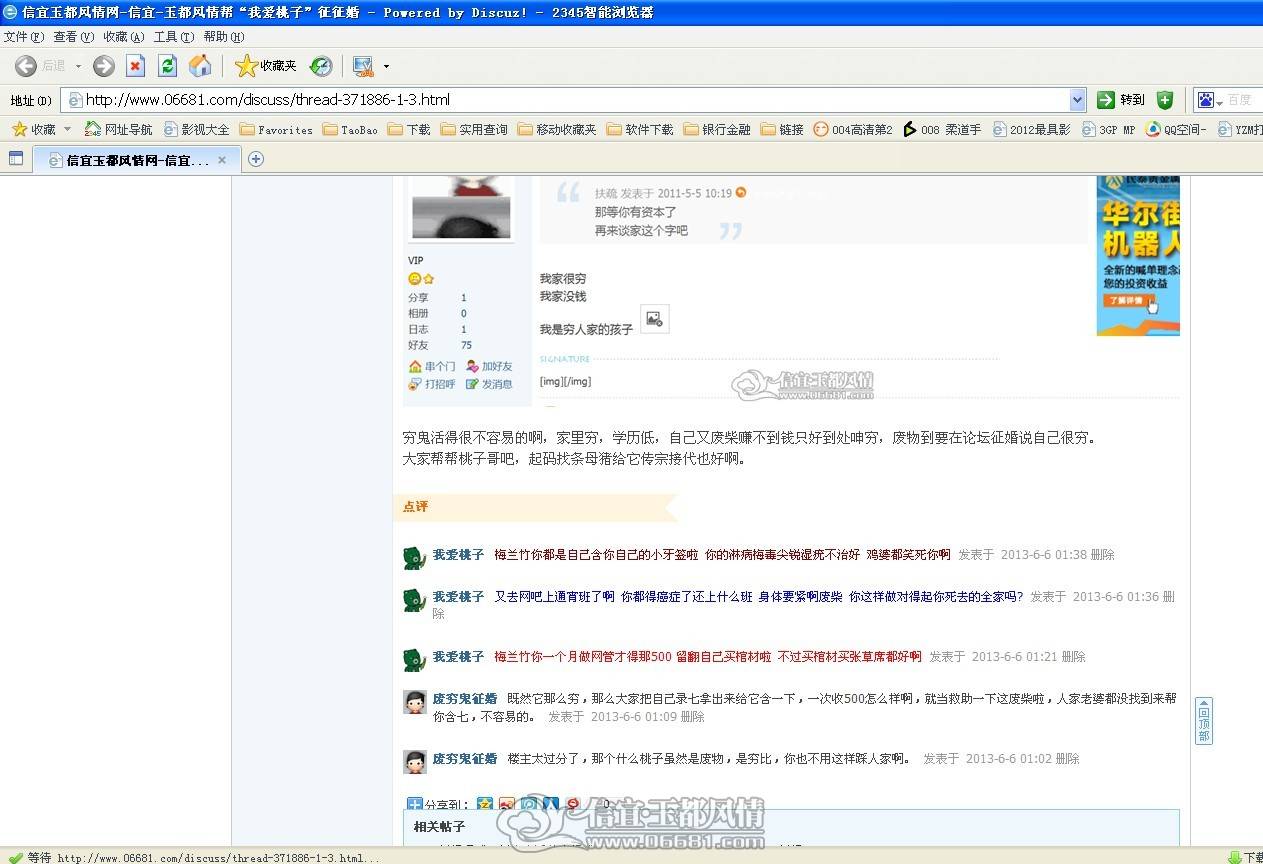Close the 信宜玉都风情网 tab

click(x=222, y=160)
